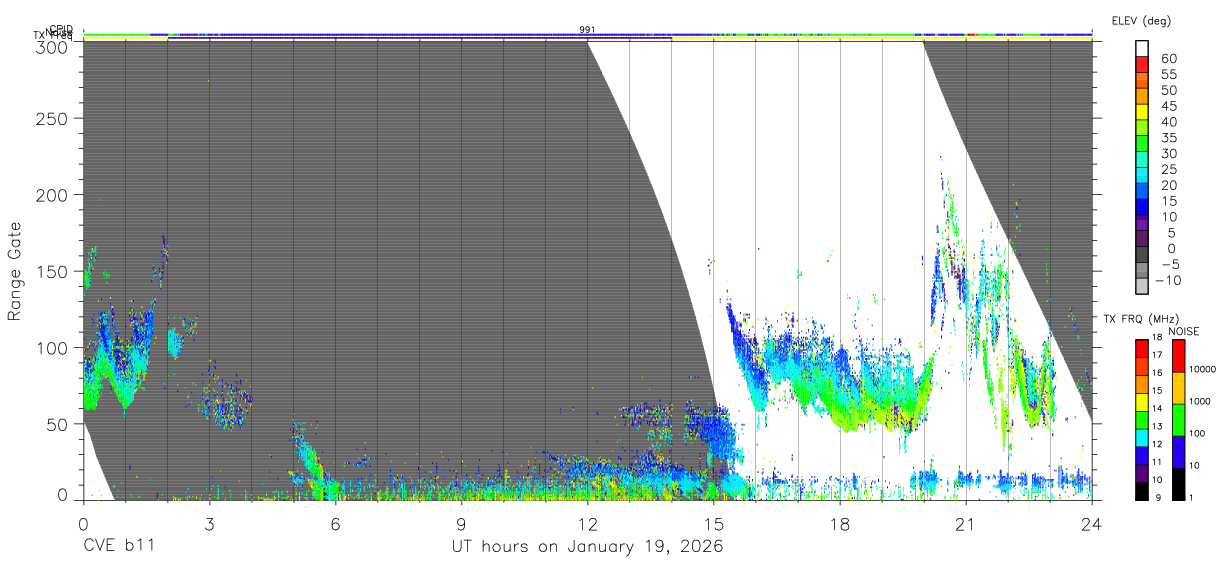Image resolution: width=1228 pixels, height=567 pixels.
Task: Click the '10000' value on the NOISE scale
Action: 1205,369
